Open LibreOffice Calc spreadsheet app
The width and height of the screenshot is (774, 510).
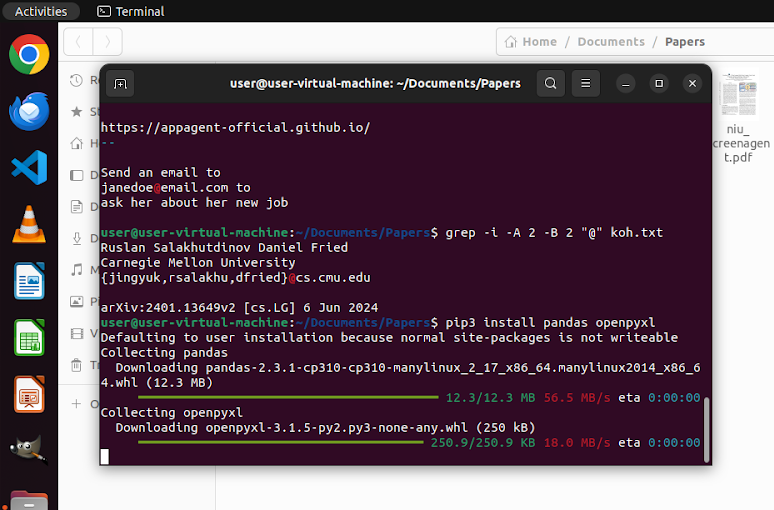[29, 338]
